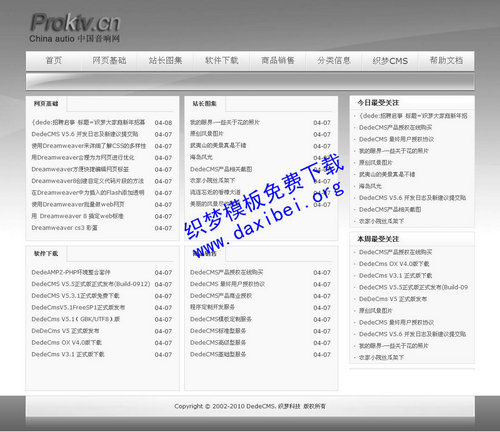Open the 'DedeCms OX V4.0' link in the software list
Image resolution: width=500 pixels, height=432 pixels.
click(x=67, y=342)
